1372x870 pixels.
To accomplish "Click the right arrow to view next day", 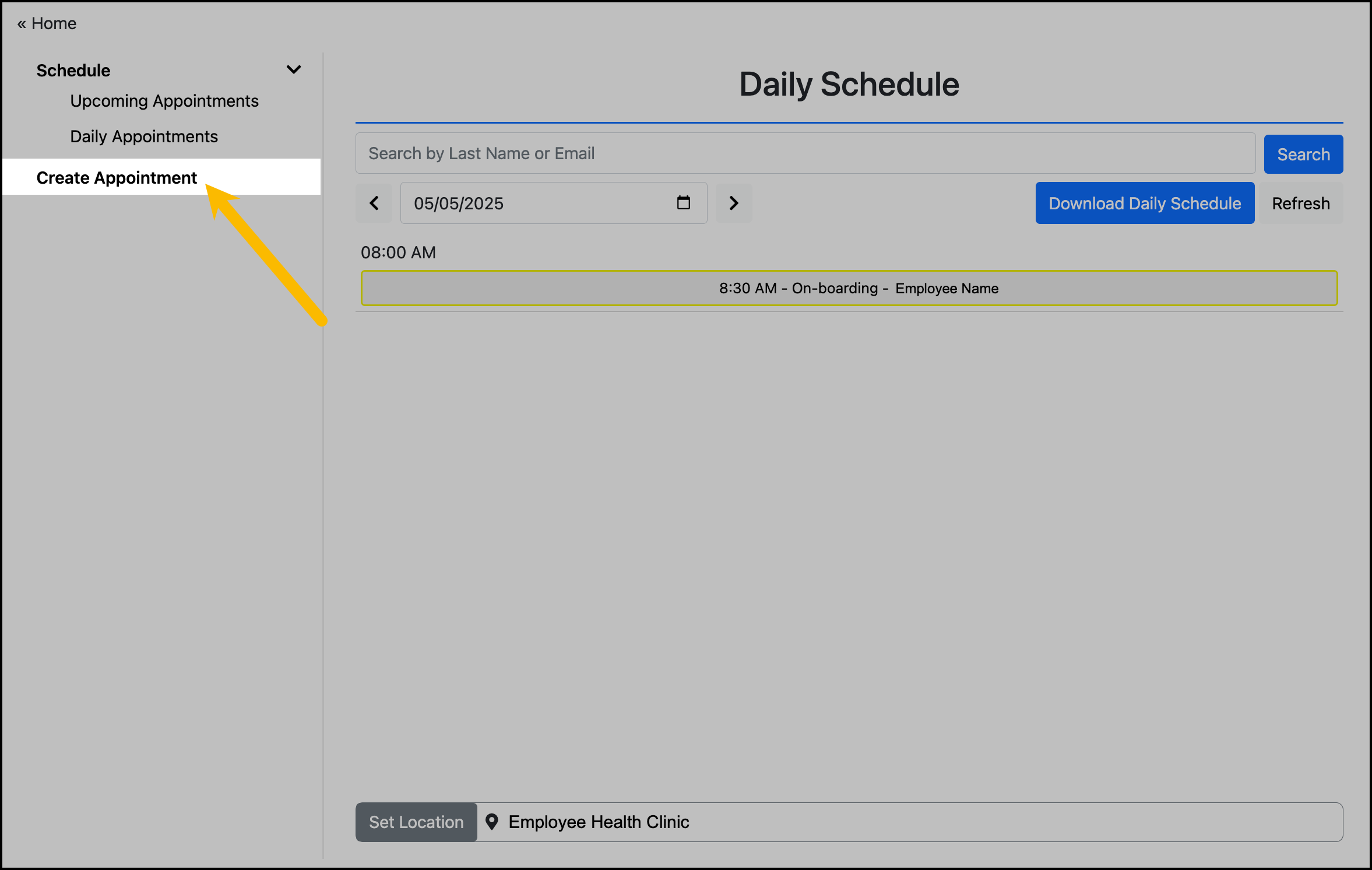I will (x=734, y=203).
